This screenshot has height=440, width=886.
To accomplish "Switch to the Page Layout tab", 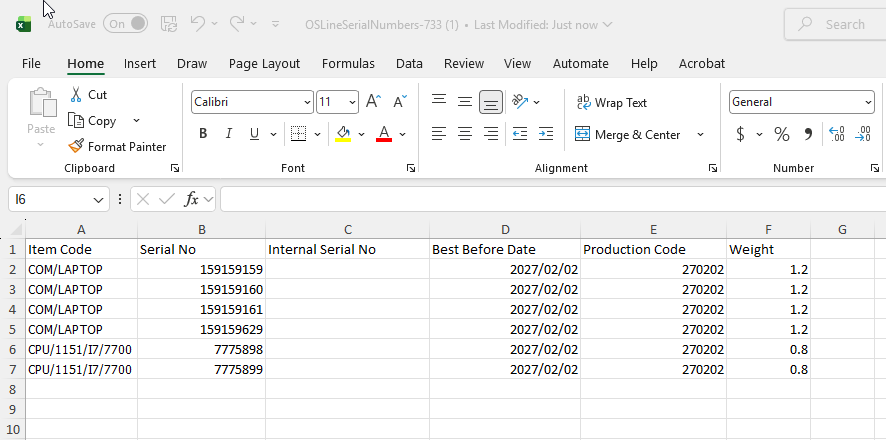I will click(x=264, y=63).
